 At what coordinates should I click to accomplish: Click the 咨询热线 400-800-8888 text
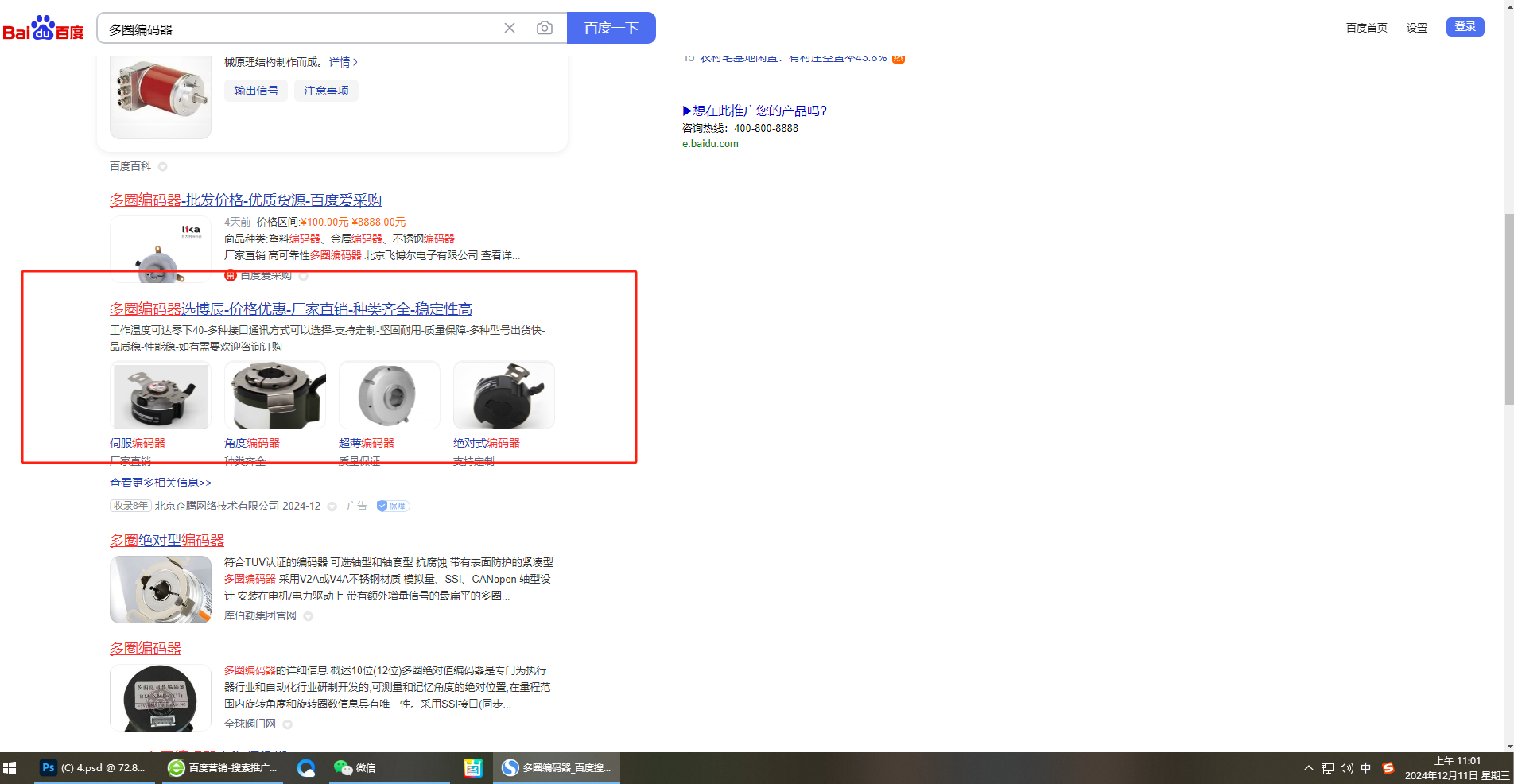[740, 128]
